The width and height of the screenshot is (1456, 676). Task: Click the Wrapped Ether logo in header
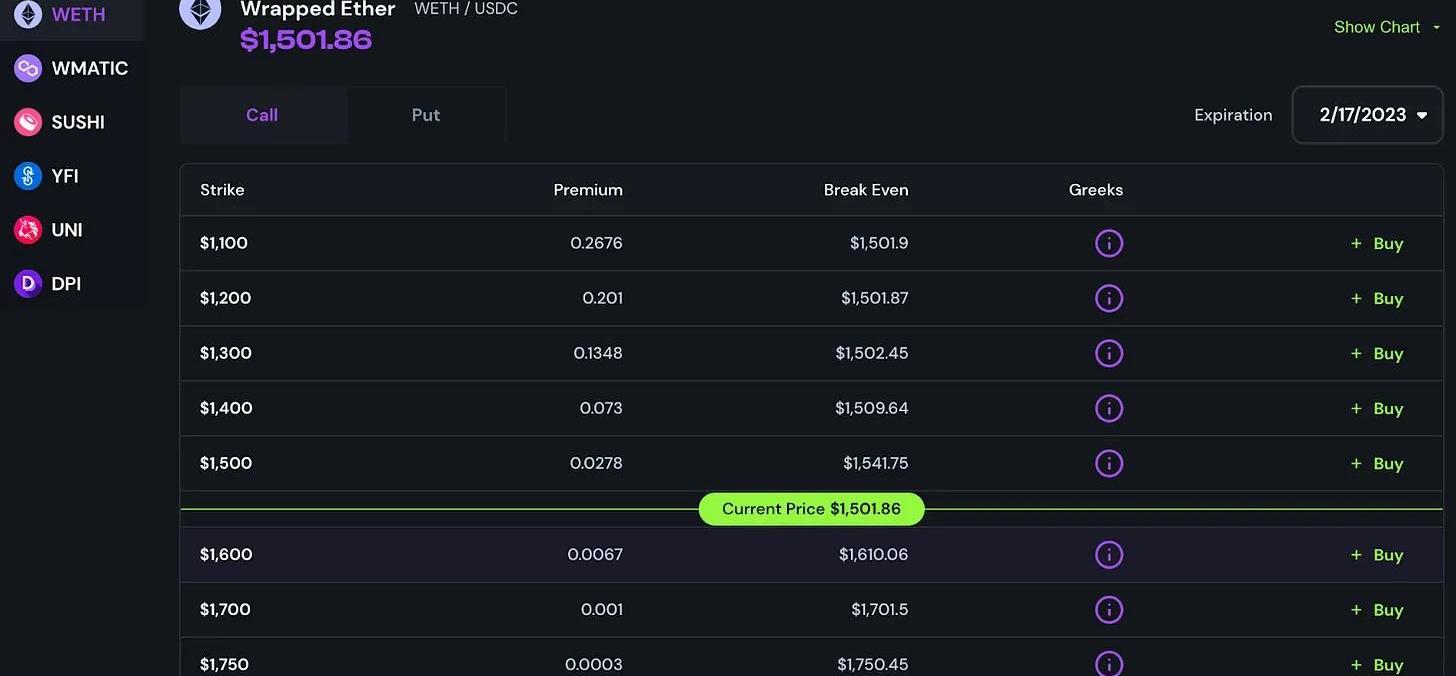(x=200, y=13)
